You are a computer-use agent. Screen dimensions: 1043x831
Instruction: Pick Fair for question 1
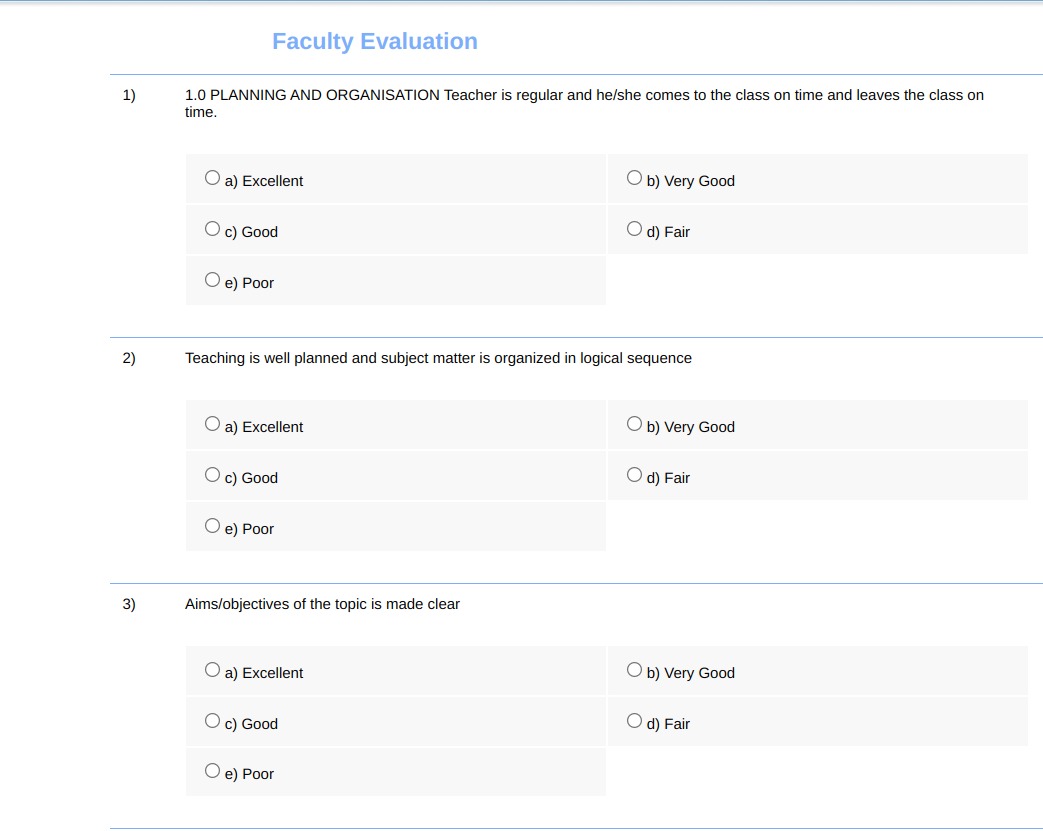[x=634, y=229]
